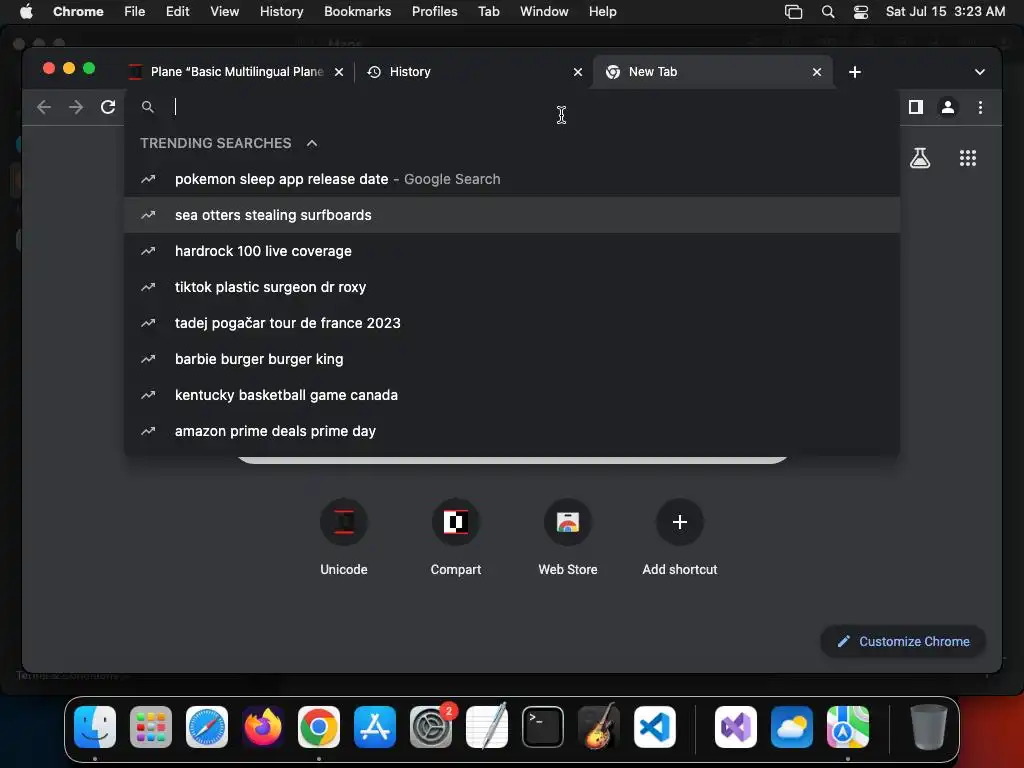Open the Edit menu

click(x=177, y=12)
